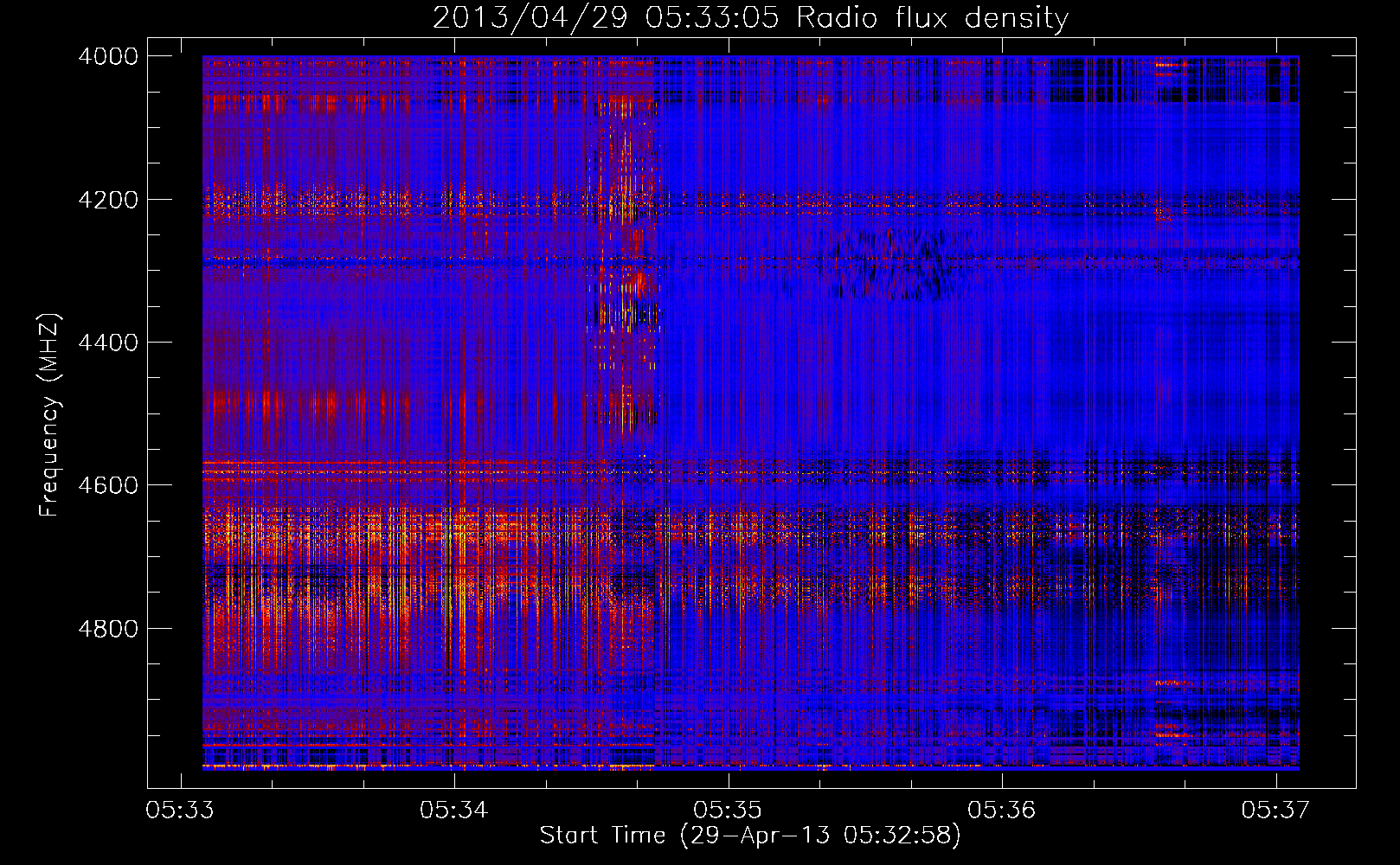This screenshot has width=1400, height=865.
Task: Click the 05:36 time axis label
Action: tap(1001, 811)
